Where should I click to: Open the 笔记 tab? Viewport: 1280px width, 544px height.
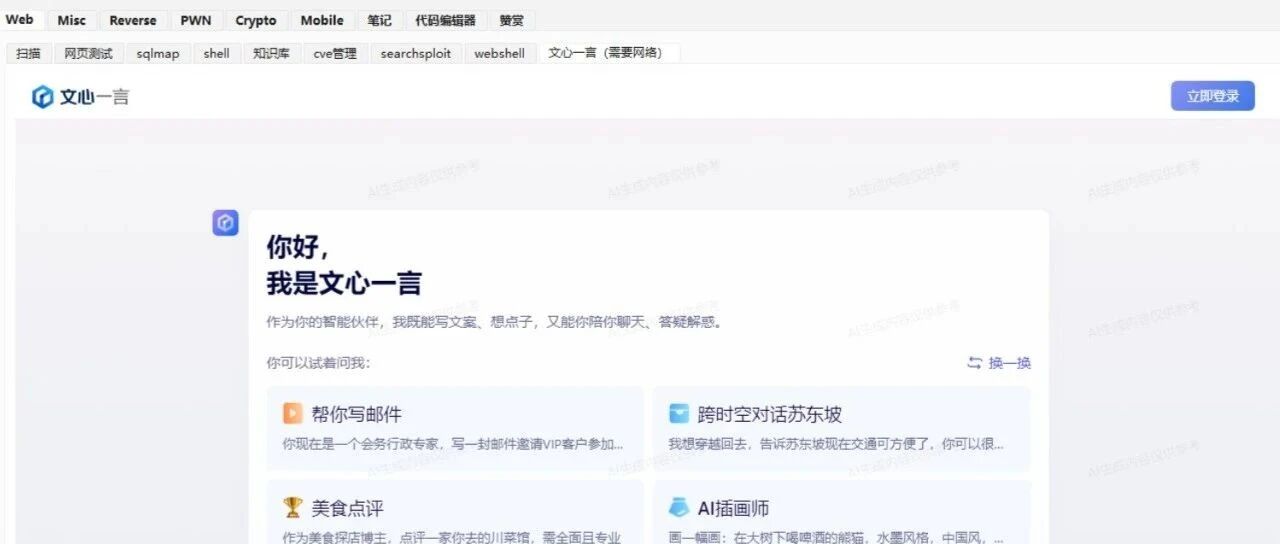tap(380, 20)
